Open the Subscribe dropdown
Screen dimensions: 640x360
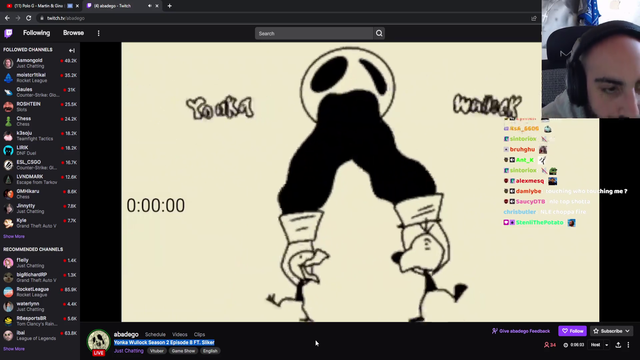[611, 331]
